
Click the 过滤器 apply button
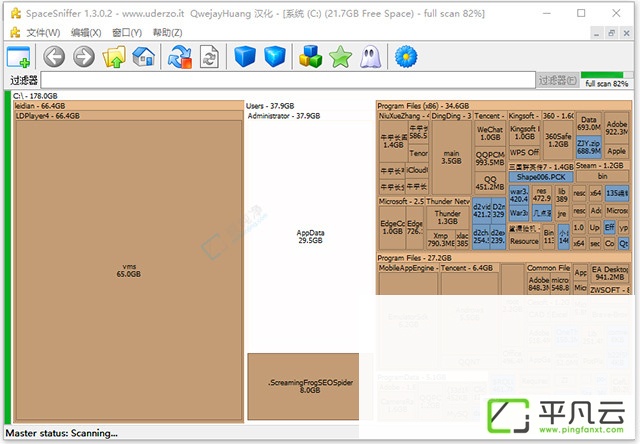point(558,80)
